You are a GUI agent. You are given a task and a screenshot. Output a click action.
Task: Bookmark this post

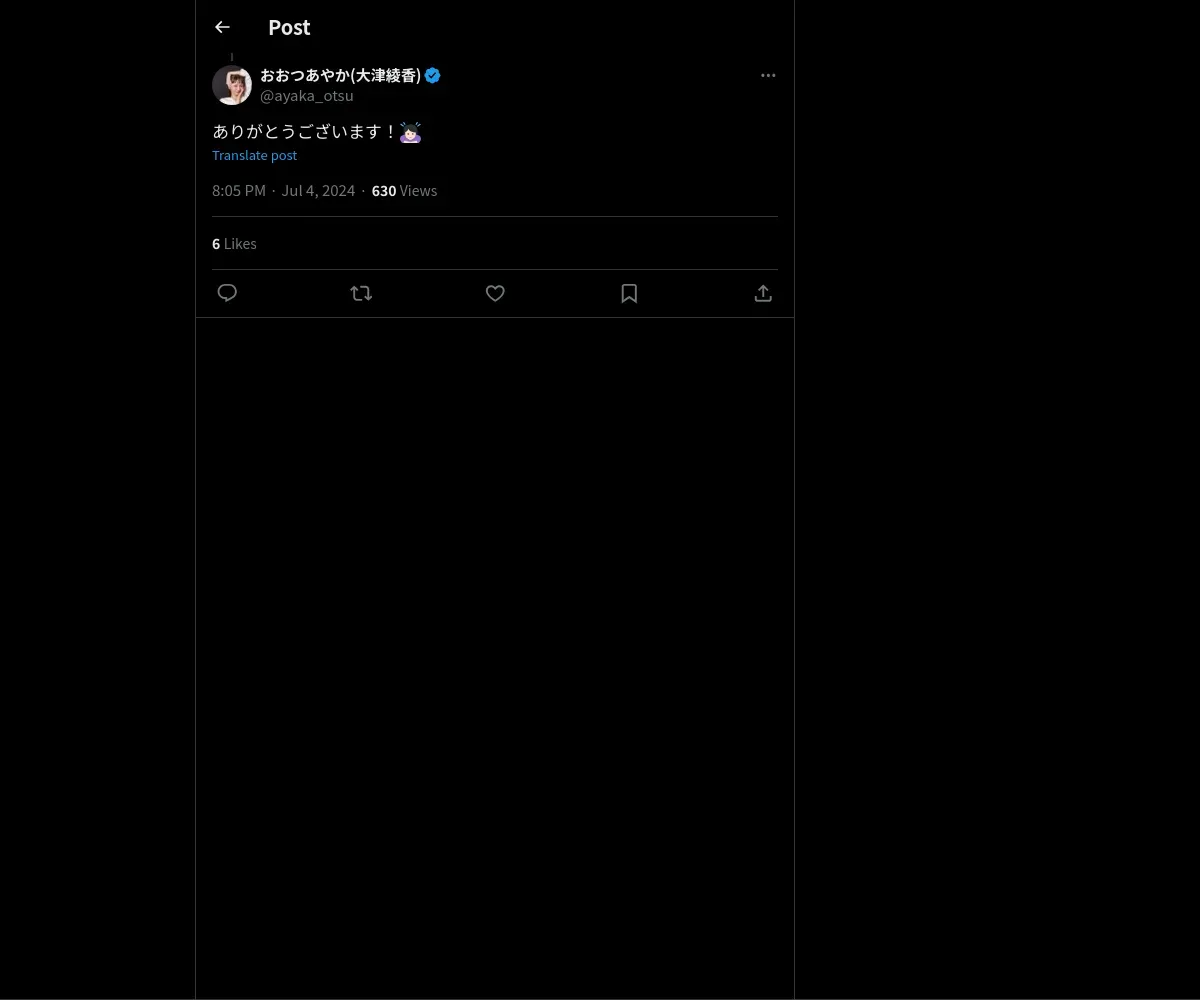click(x=629, y=293)
